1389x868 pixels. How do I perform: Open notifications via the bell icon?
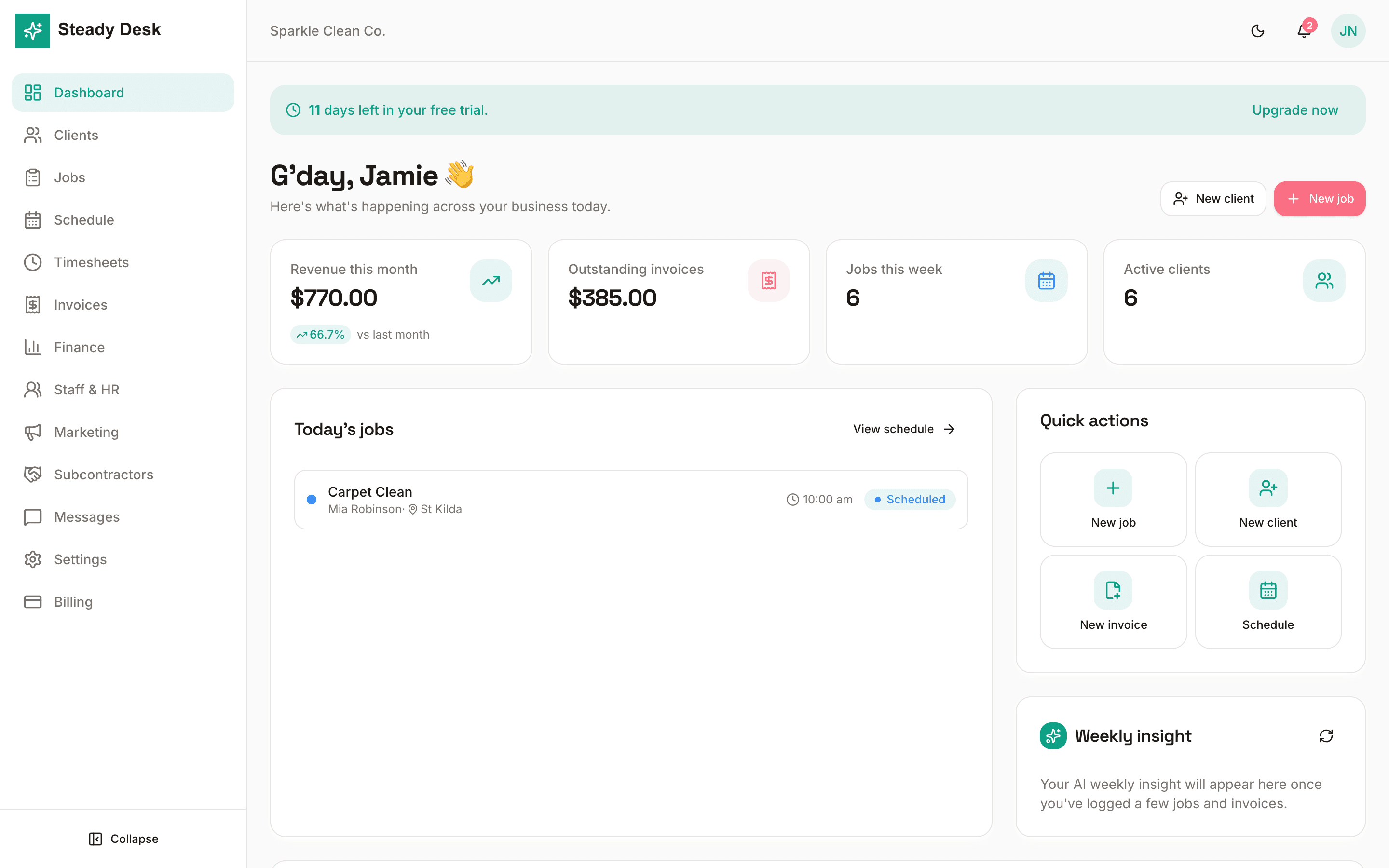coord(1304,31)
